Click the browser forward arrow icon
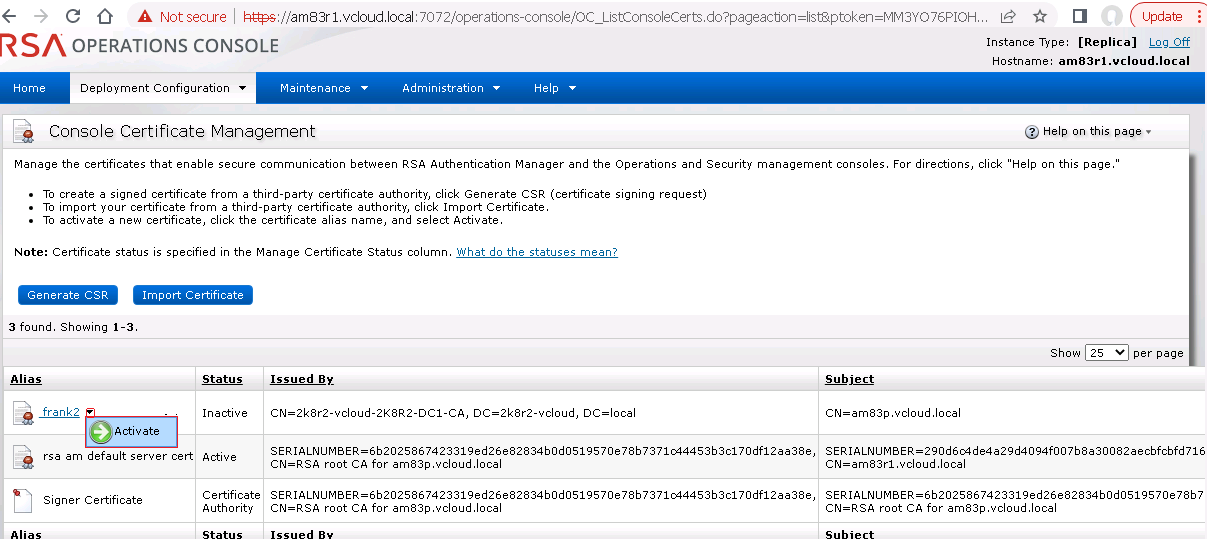The width and height of the screenshot is (1207, 539). point(41,16)
